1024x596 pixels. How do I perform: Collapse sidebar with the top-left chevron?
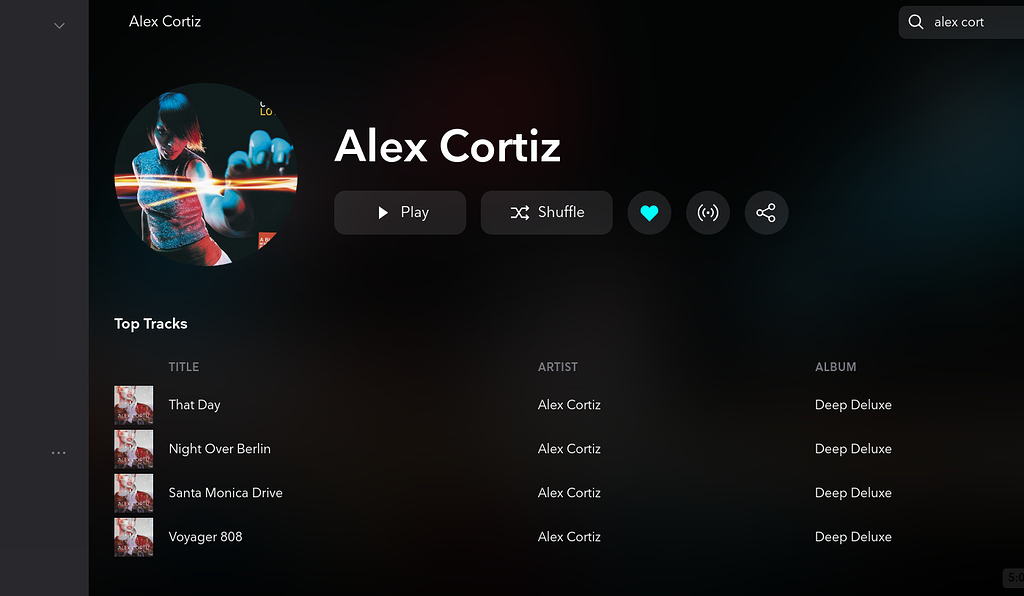(59, 26)
